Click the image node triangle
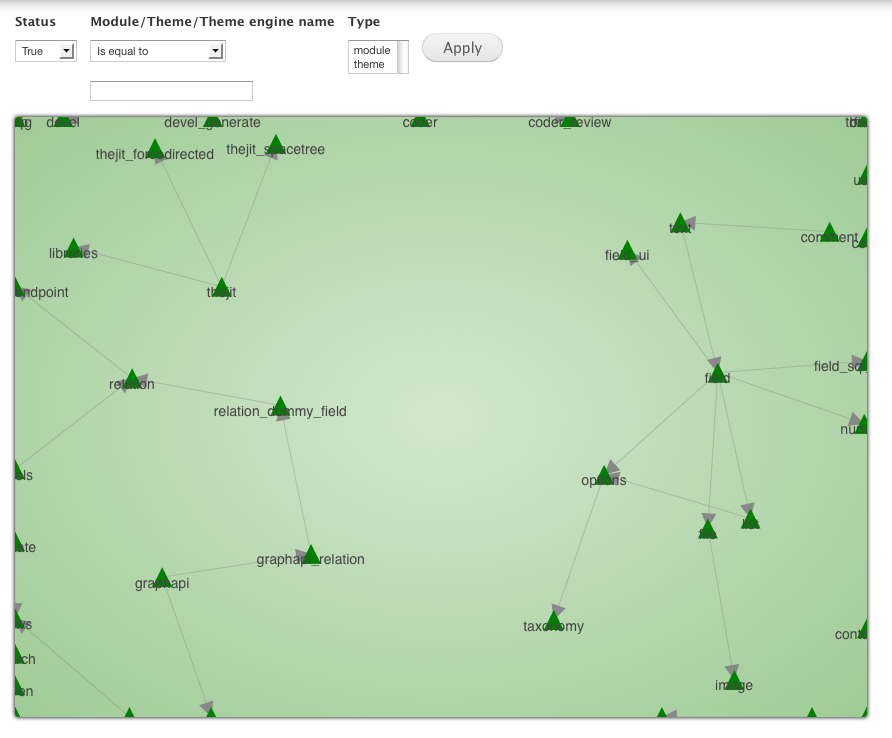The image size is (892, 738). [734, 681]
